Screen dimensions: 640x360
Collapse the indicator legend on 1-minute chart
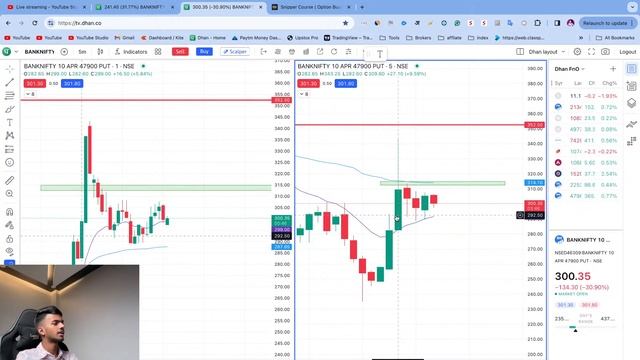coord(30,94)
